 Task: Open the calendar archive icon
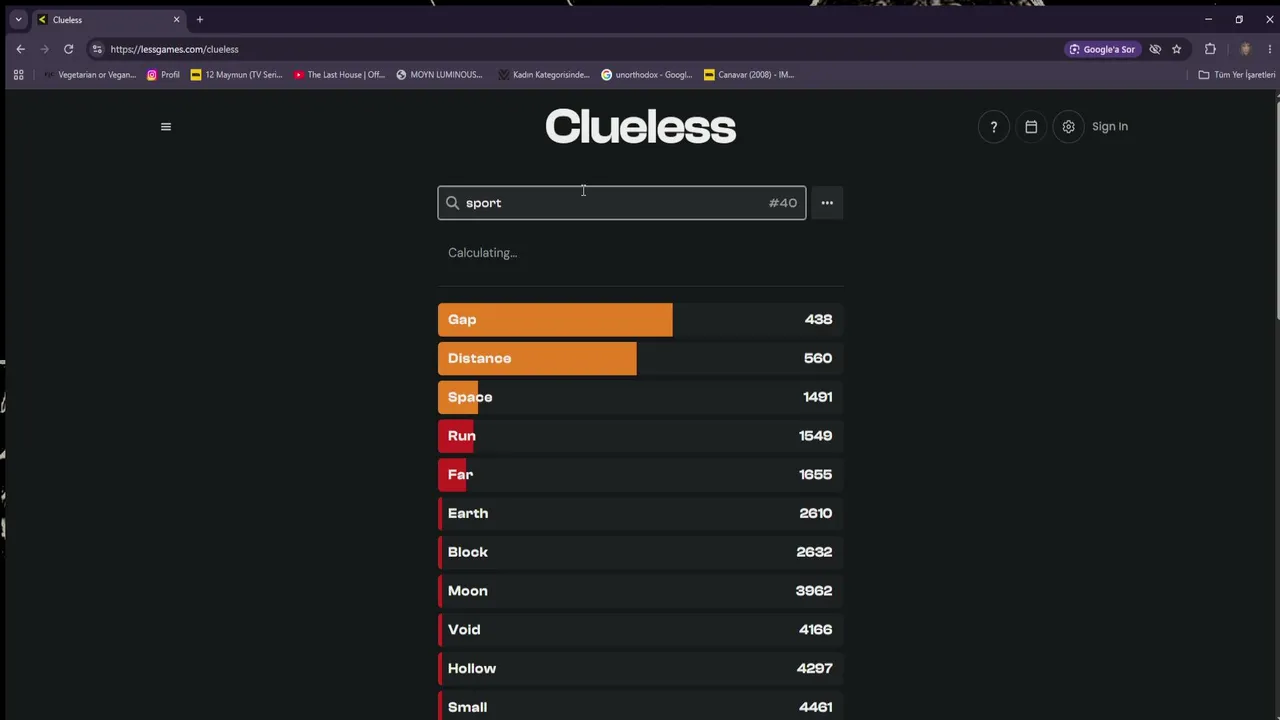1031,127
